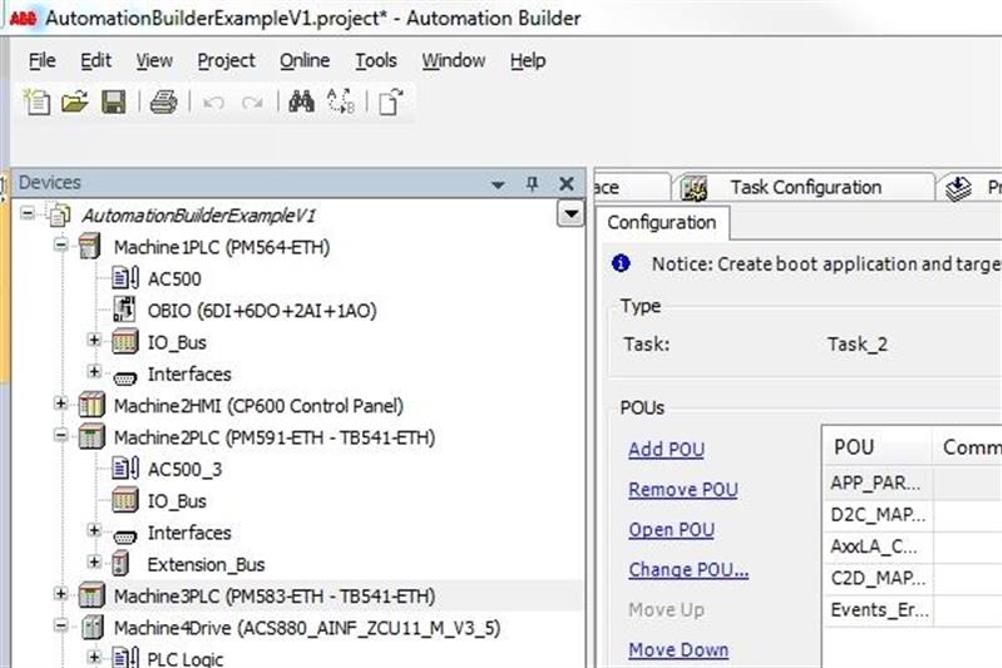Click Interfaces icon under Machine1PLC

click(125, 377)
